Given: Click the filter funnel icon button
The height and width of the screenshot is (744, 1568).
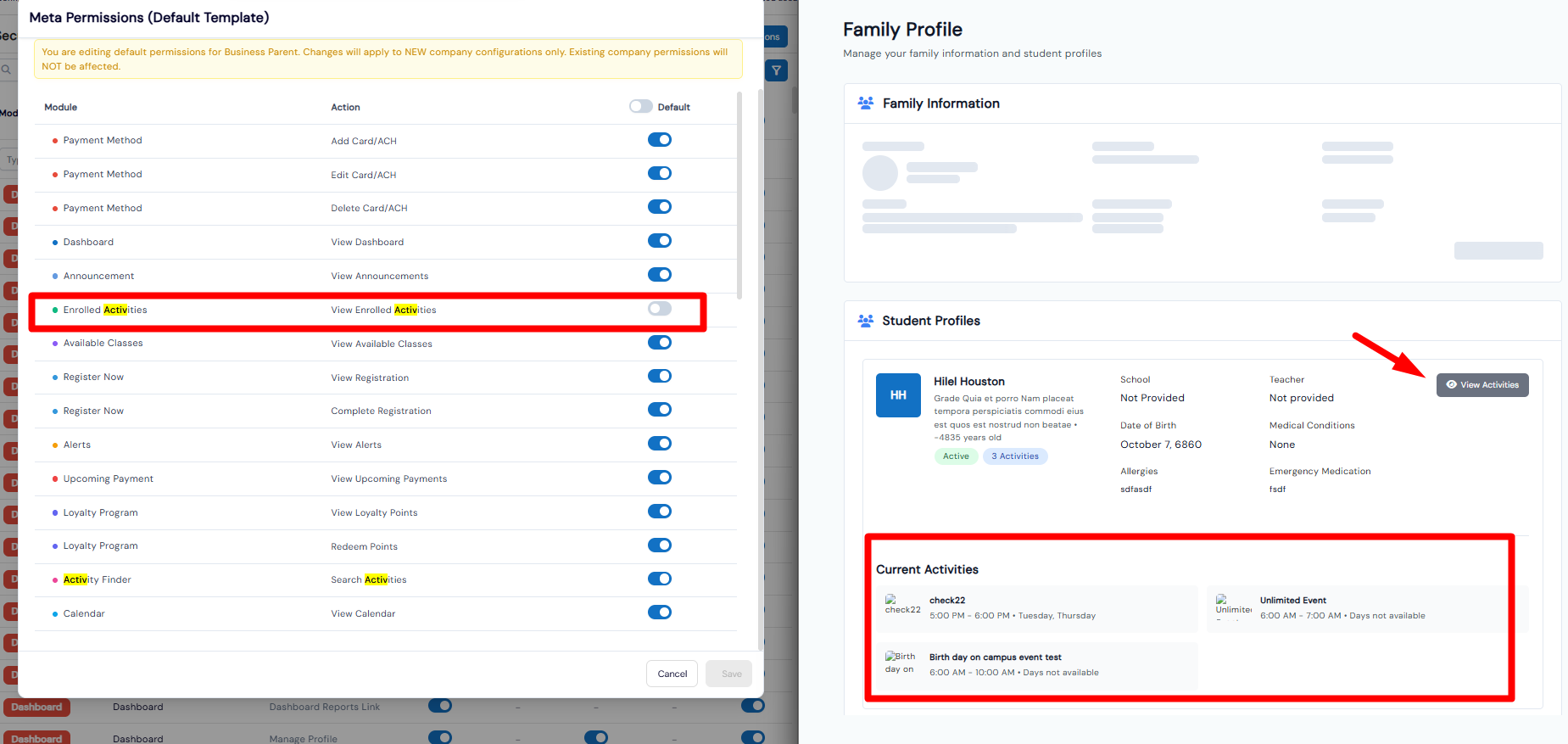Looking at the screenshot, I should click(x=776, y=70).
